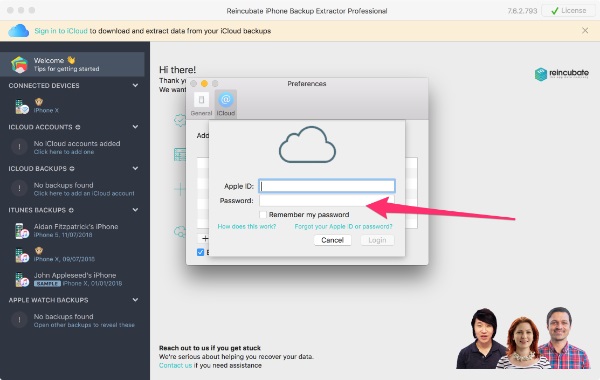Screen dimensions: 600x380
Task: Switch to the General preferences tab
Action: click(x=201, y=104)
